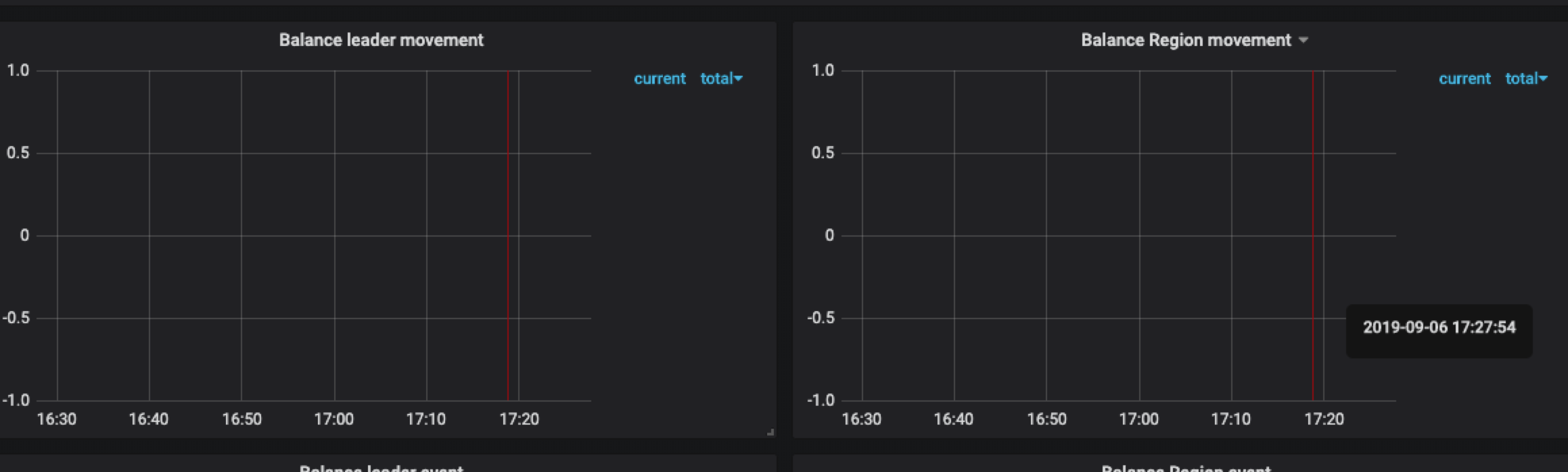
Task: Click the 17:00 time label under Balance leader movement
Action: 334,419
